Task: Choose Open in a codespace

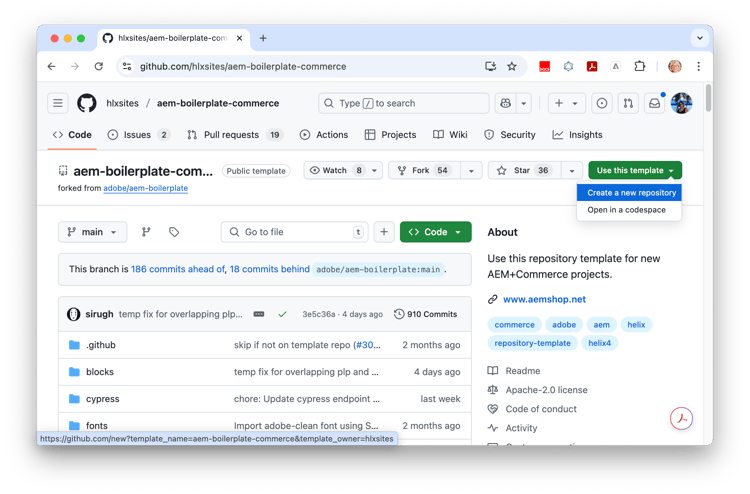Action: 629,210
